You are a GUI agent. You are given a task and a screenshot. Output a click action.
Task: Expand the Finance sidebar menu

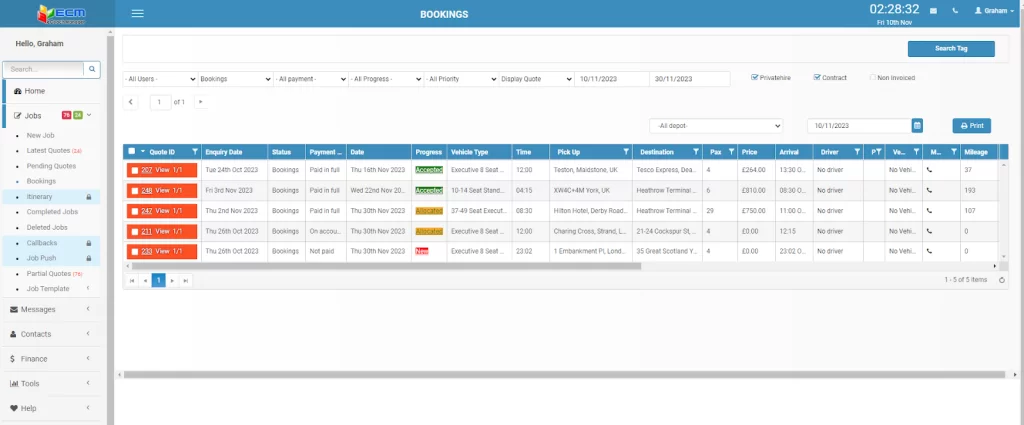[52, 358]
